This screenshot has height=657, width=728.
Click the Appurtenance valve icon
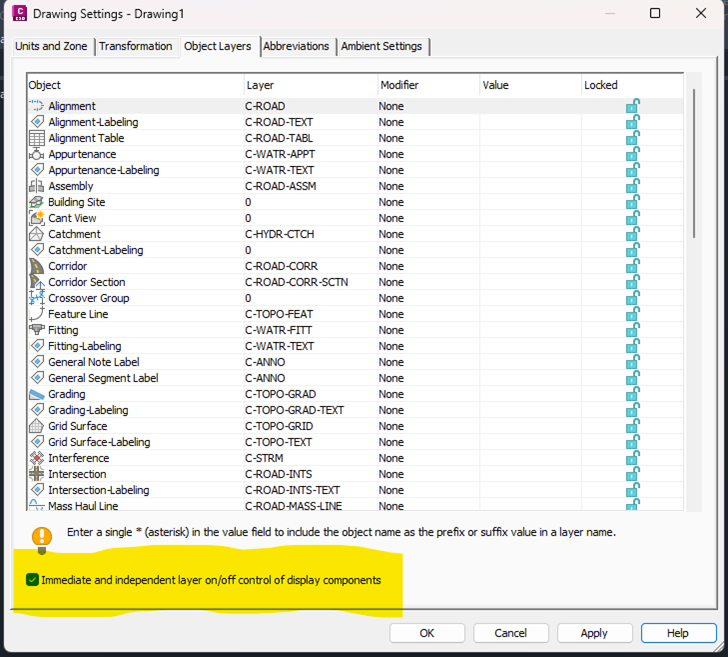36,154
